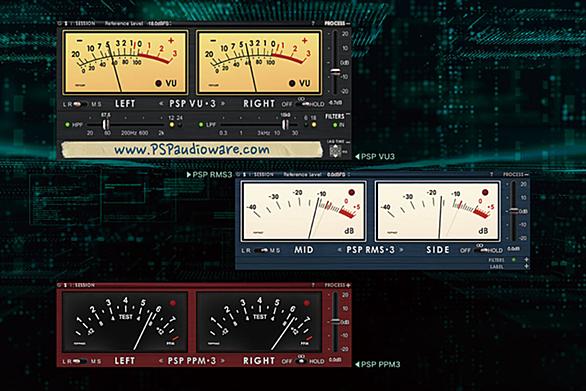Click the RMS3 infinity hold icon
Screen dimensions: 586x391
click(479, 245)
